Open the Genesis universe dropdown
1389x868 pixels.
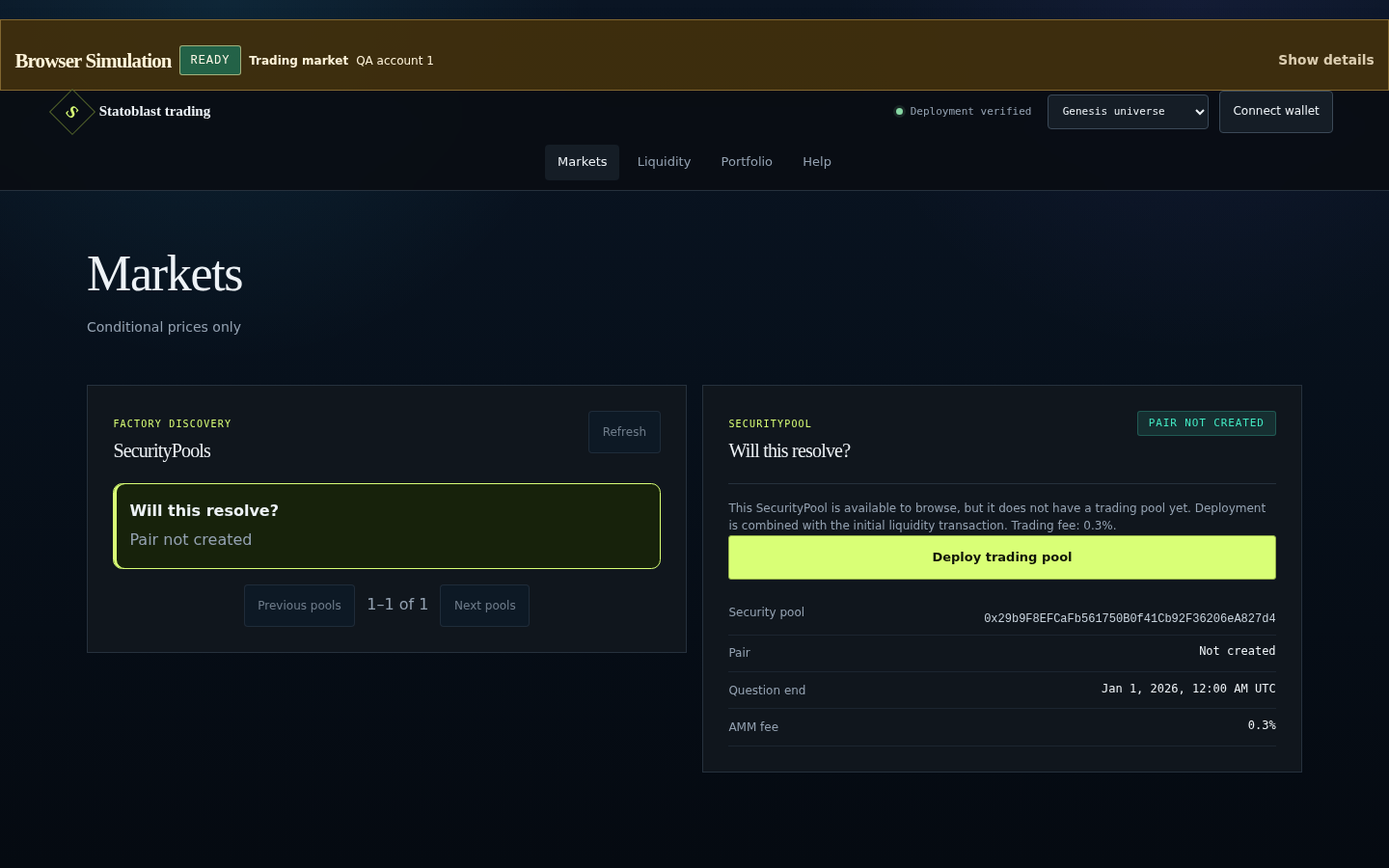click(x=1128, y=112)
